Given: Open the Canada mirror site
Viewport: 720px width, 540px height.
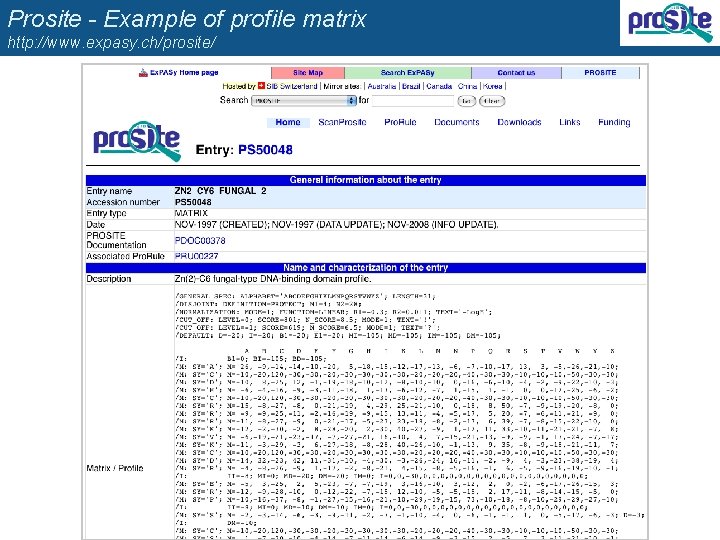Looking at the screenshot, I should click(x=439, y=86).
